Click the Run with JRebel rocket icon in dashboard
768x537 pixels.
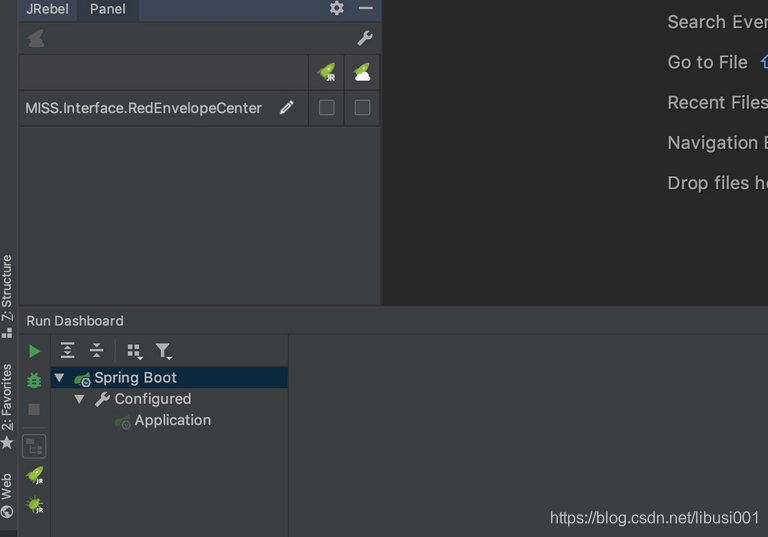coord(35,475)
